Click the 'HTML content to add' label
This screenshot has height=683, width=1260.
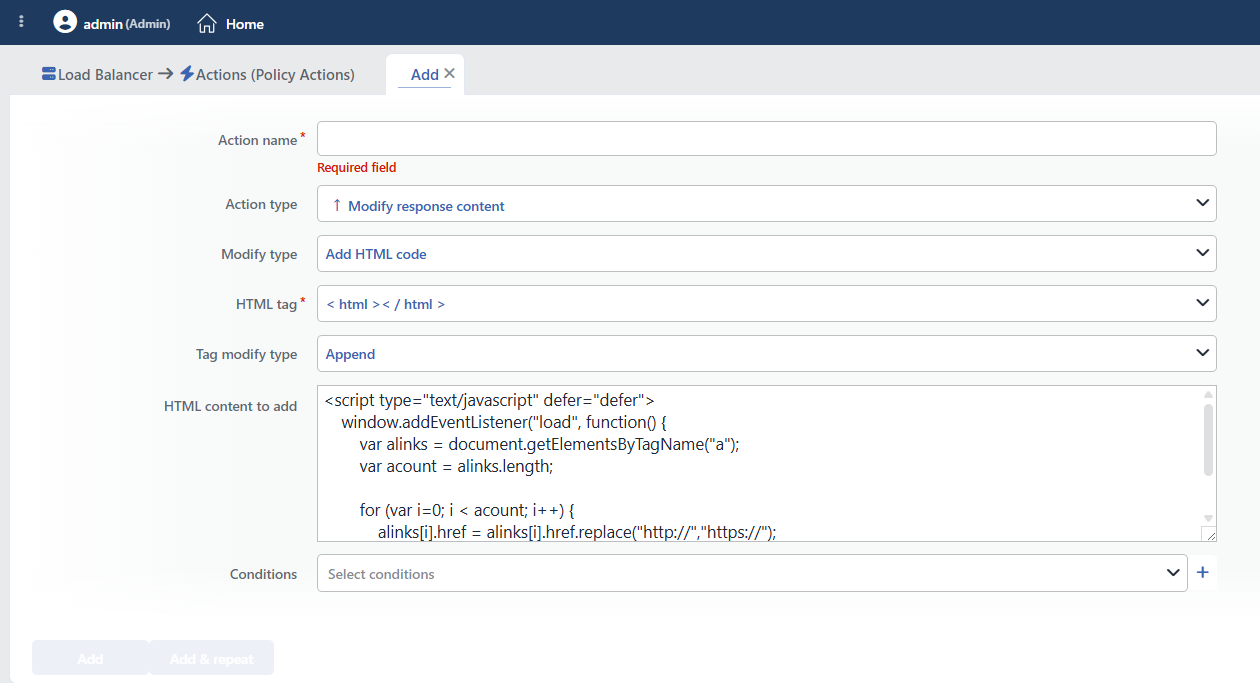point(230,406)
